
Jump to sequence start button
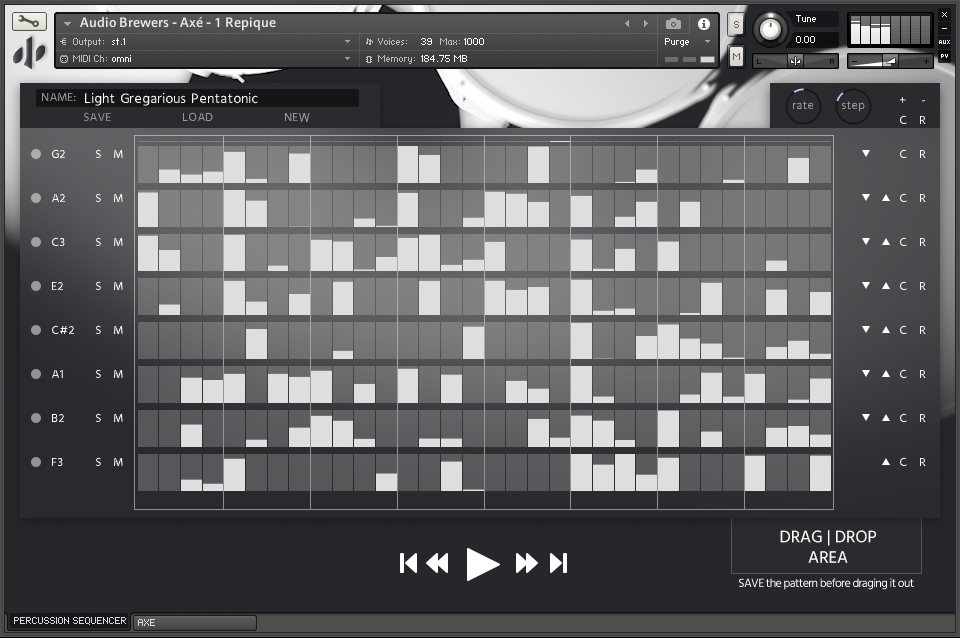(x=408, y=563)
